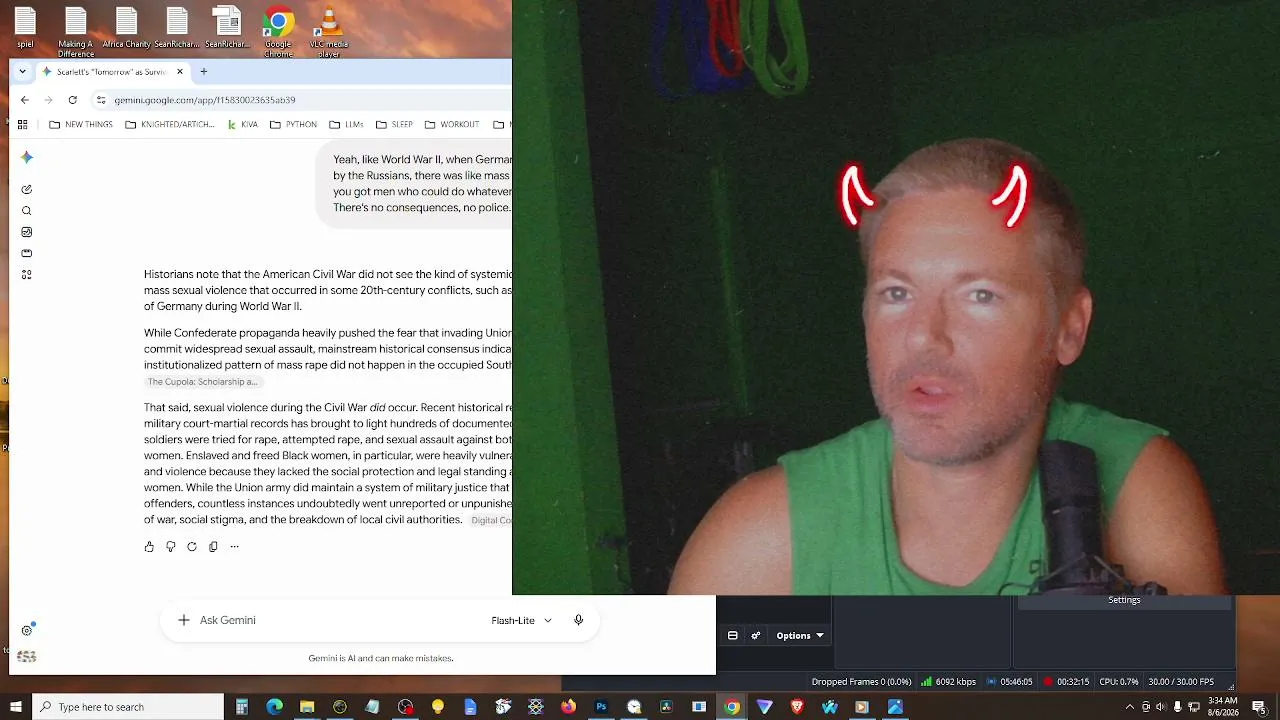Give thumbs down to the Gemini response
The width and height of the screenshot is (1280, 720).
(x=170, y=547)
